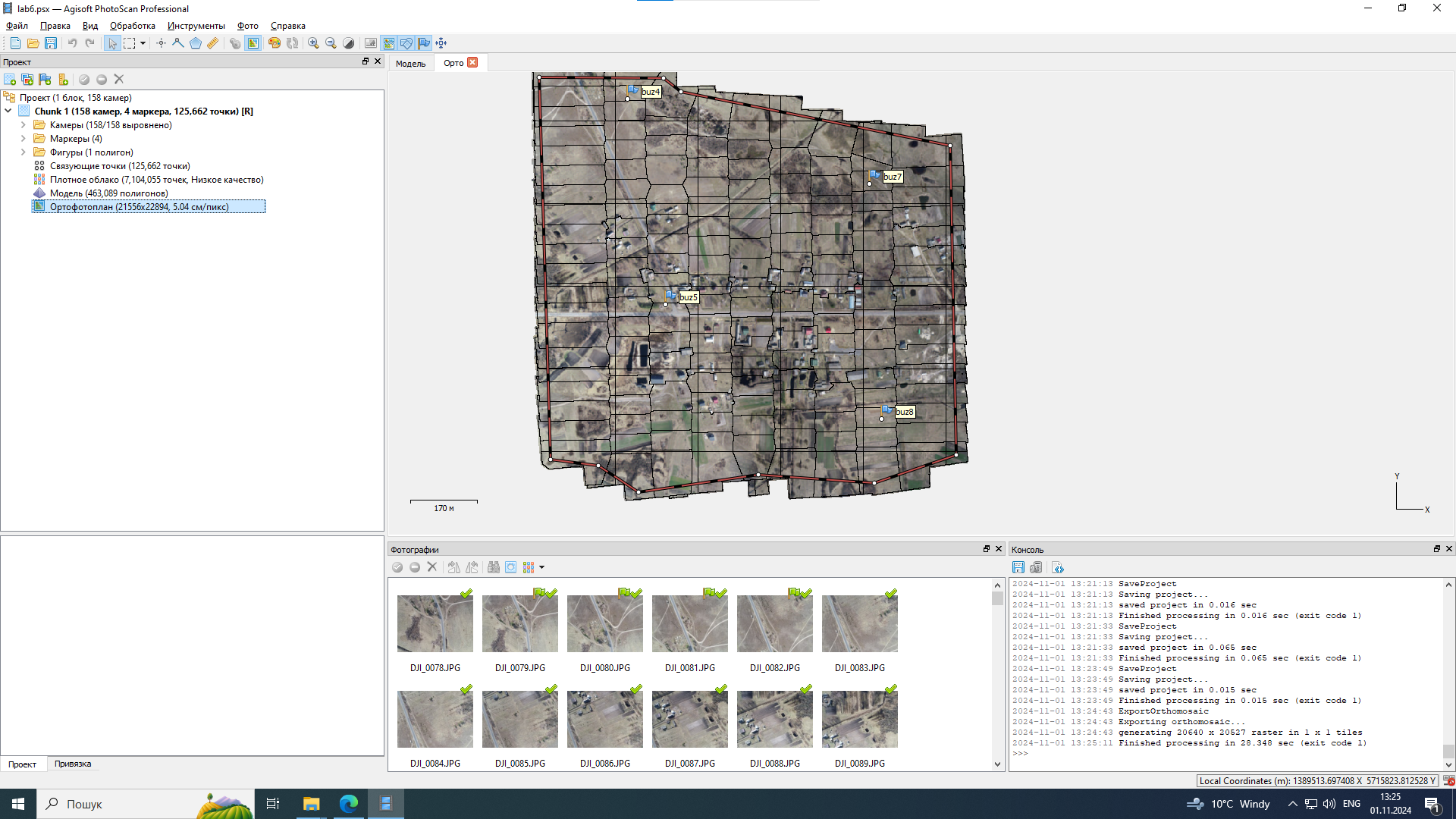Click the save console log icon

pyautogui.click(x=1018, y=568)
